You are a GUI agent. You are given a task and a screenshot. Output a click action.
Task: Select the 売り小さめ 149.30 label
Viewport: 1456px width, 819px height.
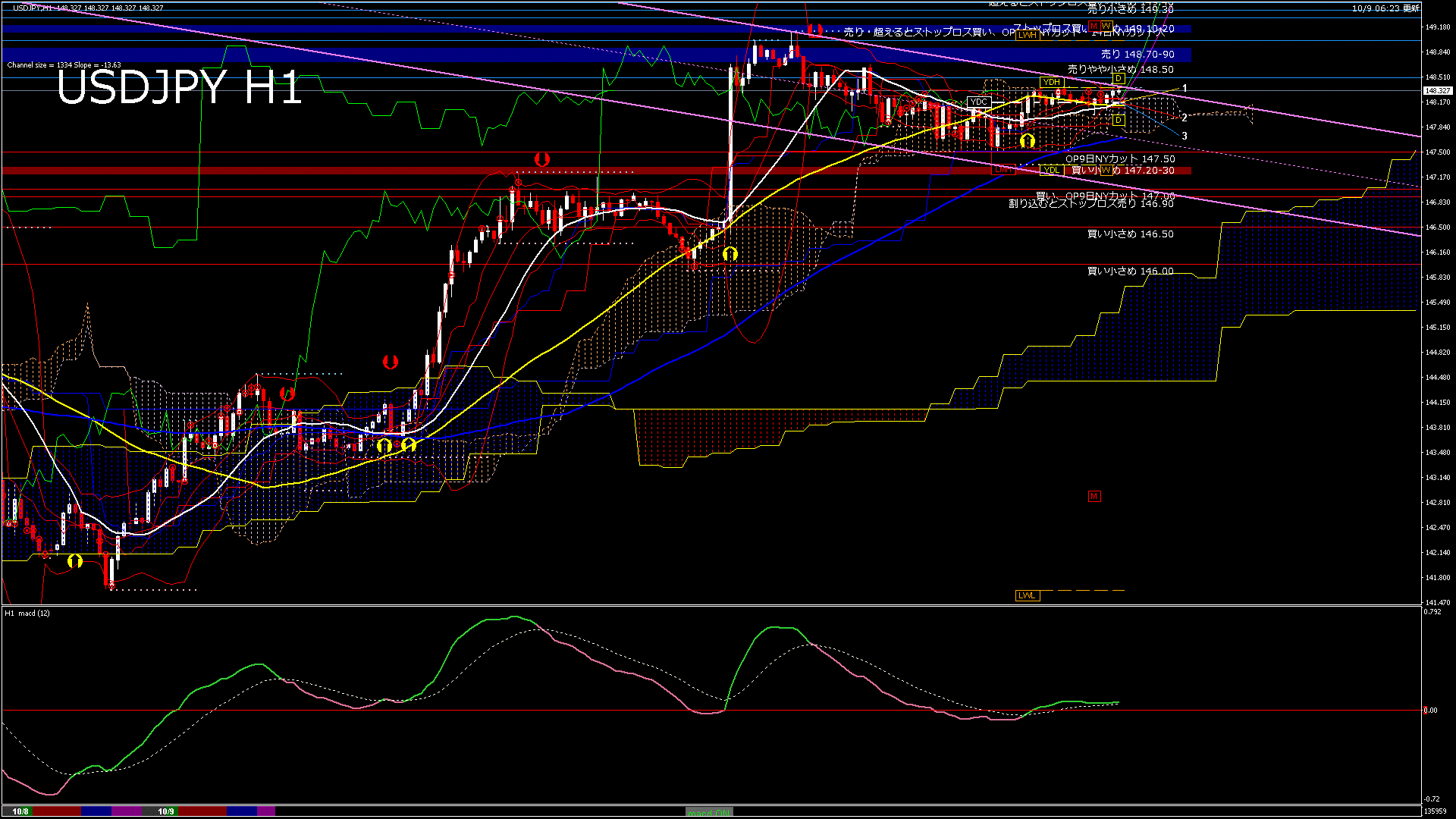point(1131,10)
